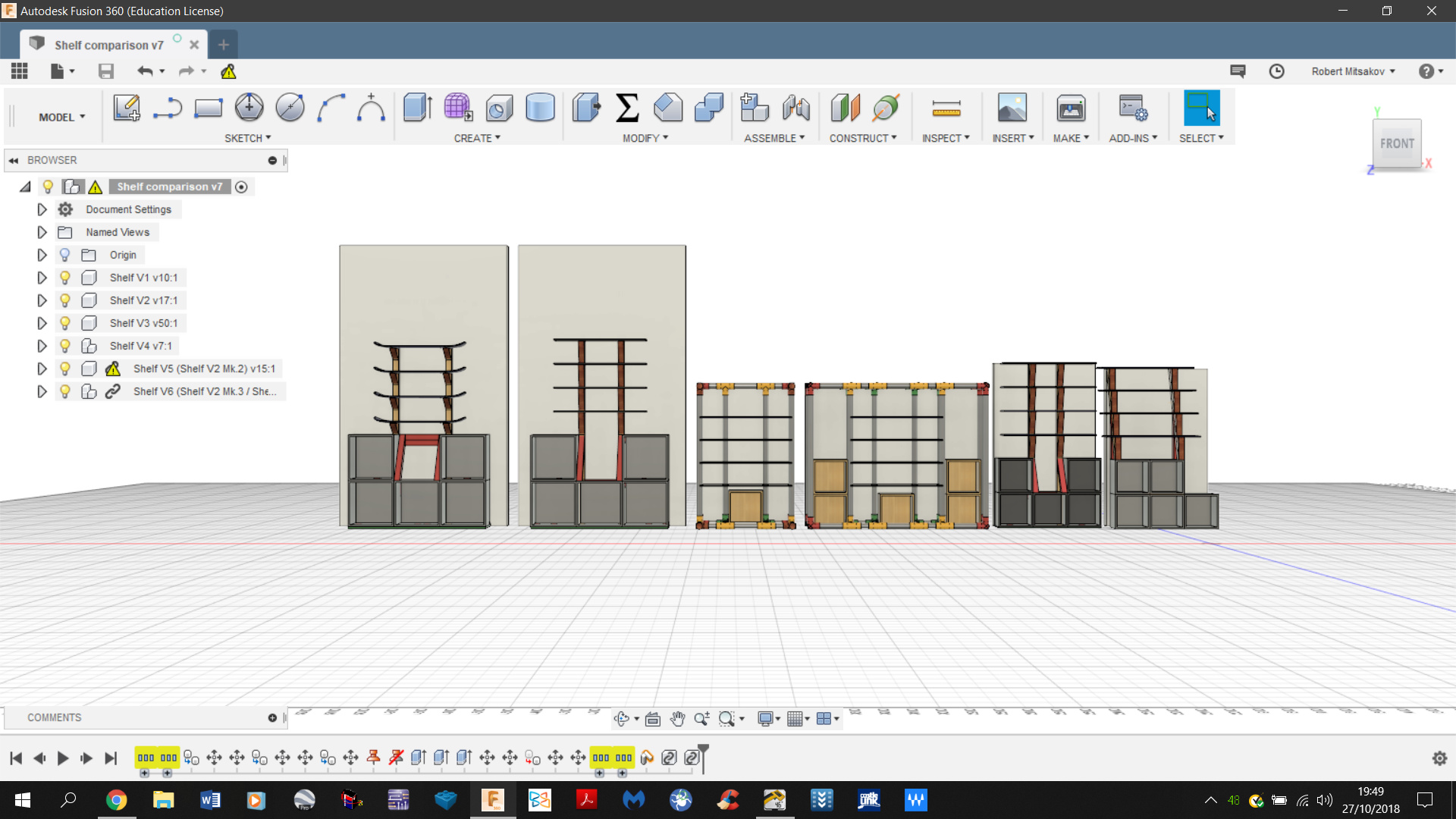Open the Data Panel grid icon

(20, 71)
